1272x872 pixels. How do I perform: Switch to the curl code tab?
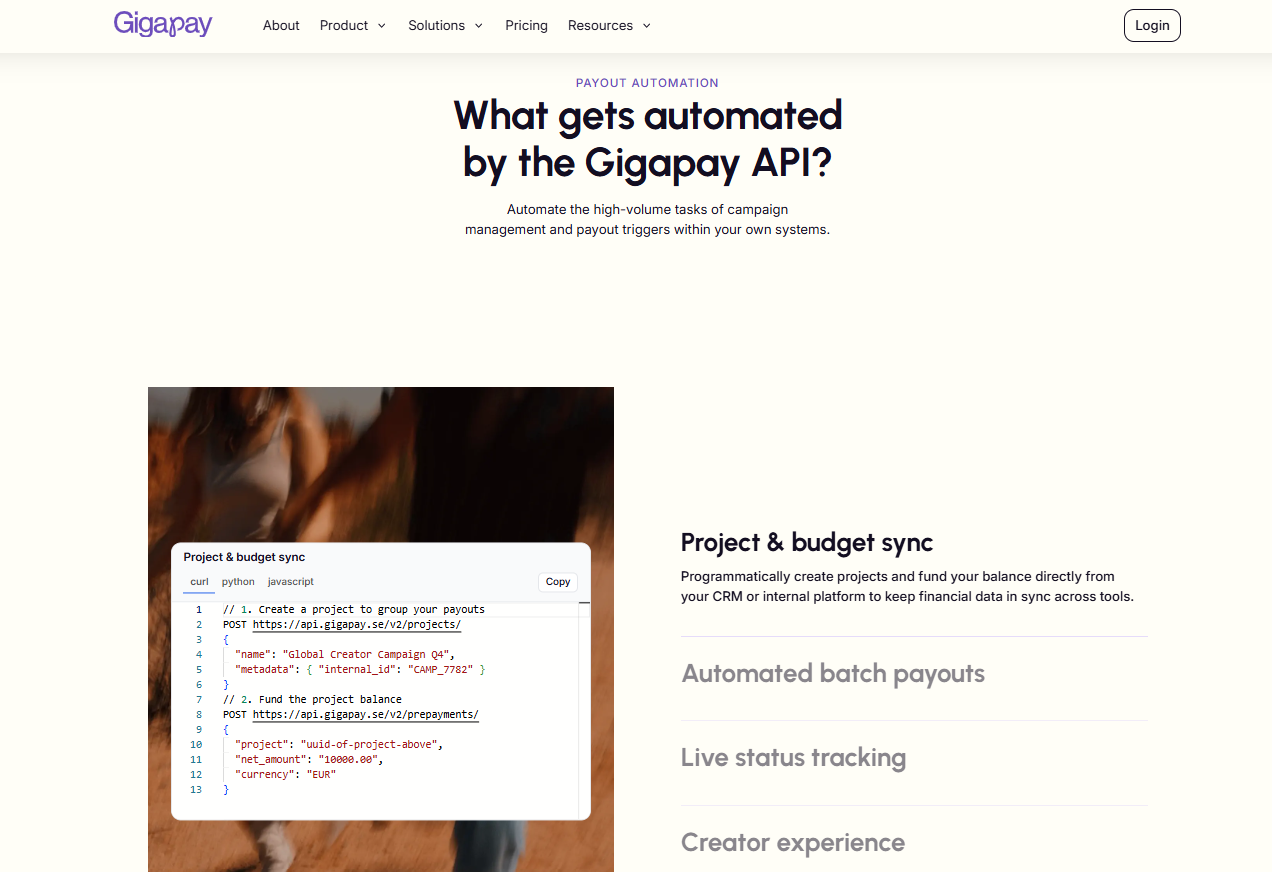[x=199, y=582]
